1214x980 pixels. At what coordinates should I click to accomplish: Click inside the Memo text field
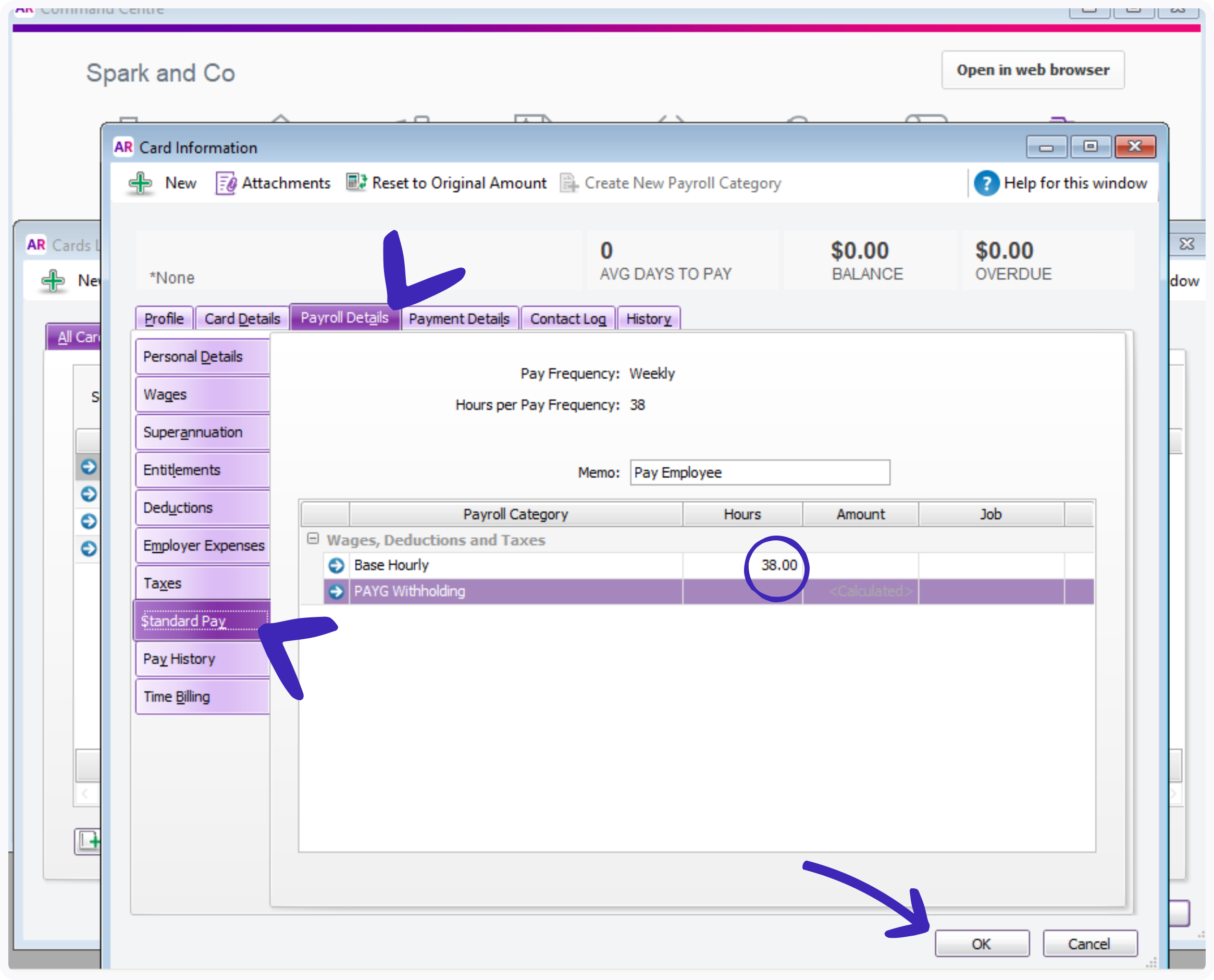point(759,473)
